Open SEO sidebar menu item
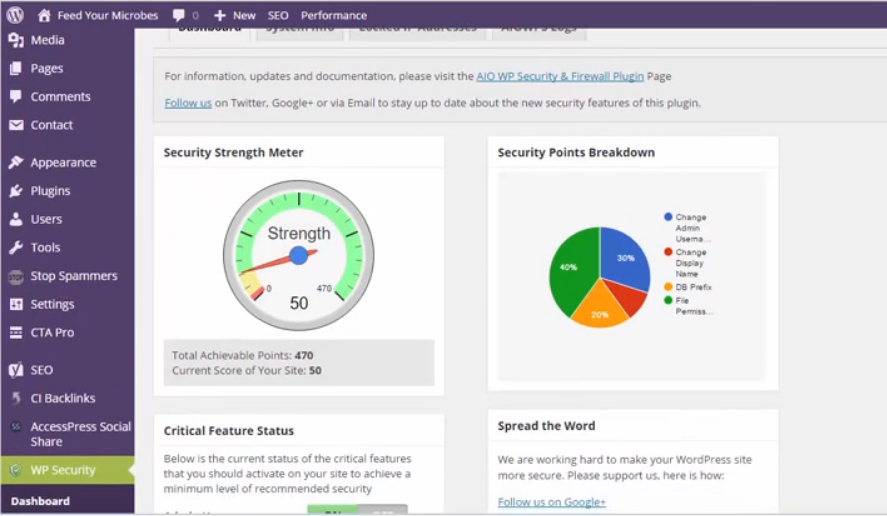Image resolution: width=887 pixels, height=516 pixels. (x=42, y=370)
